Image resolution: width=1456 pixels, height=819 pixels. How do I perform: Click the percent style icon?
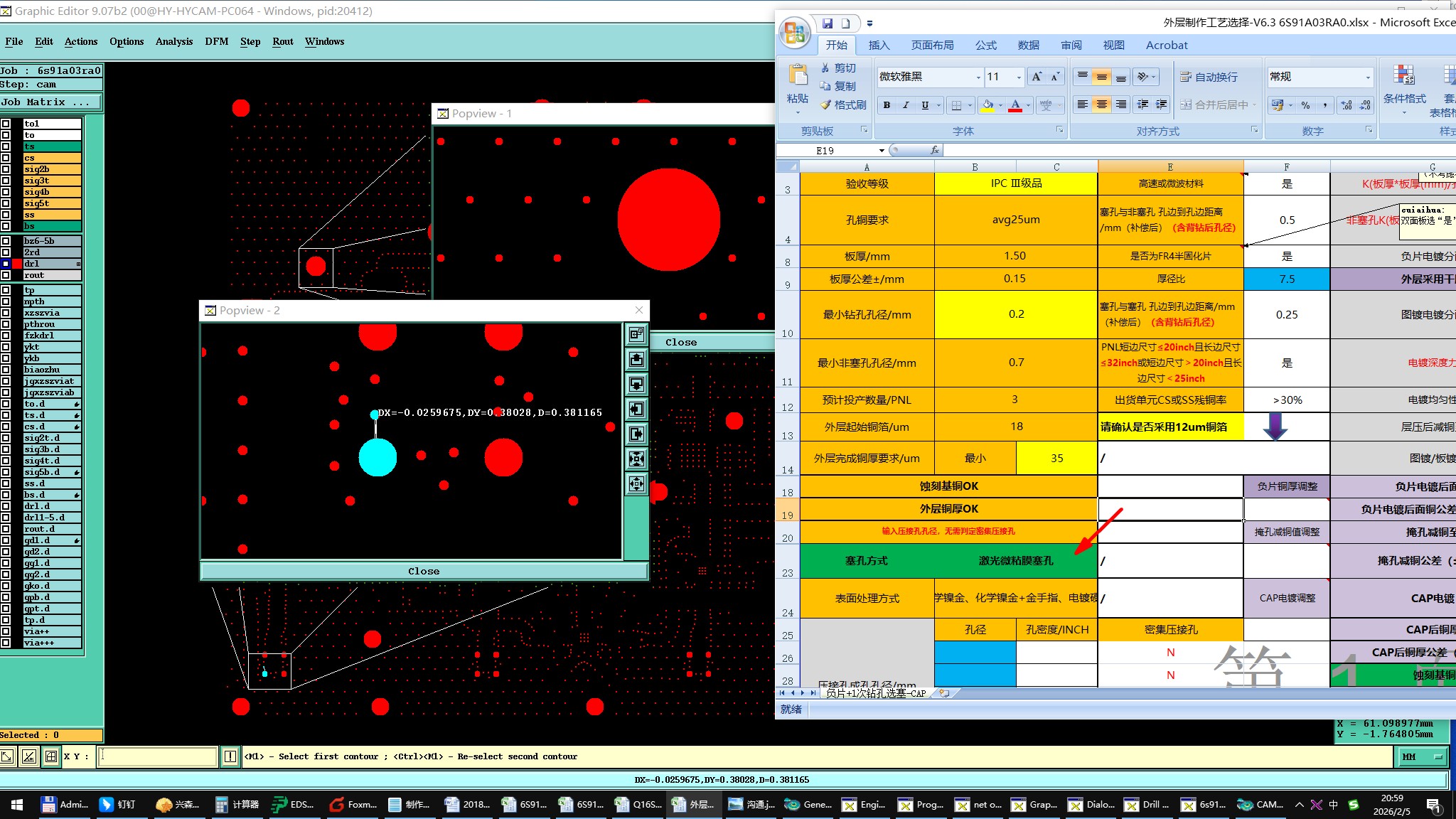1305,105
